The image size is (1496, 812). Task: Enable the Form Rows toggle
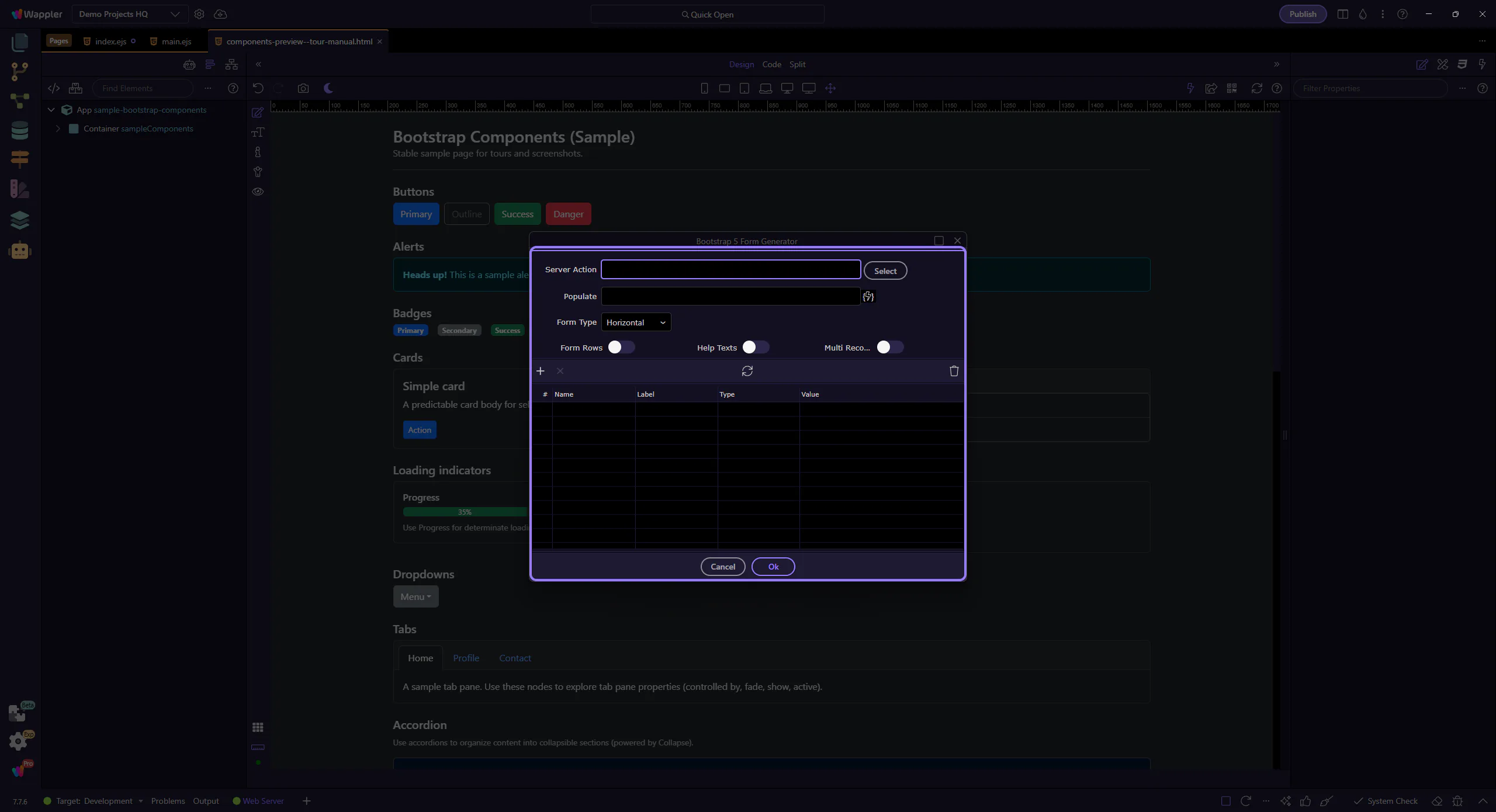(x=621, y=348)
